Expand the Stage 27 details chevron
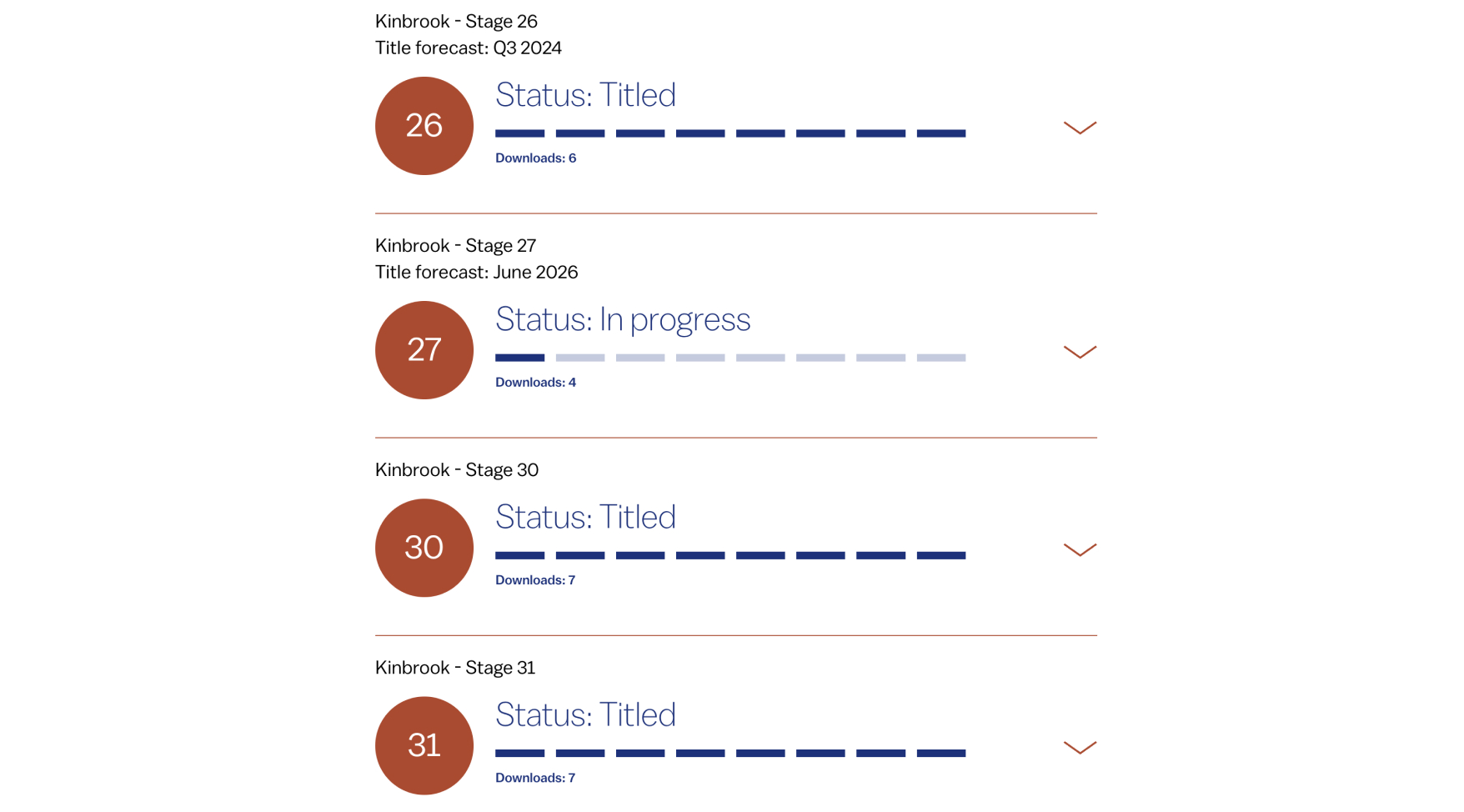The image size is (1464, 812). coord(1080,352)
